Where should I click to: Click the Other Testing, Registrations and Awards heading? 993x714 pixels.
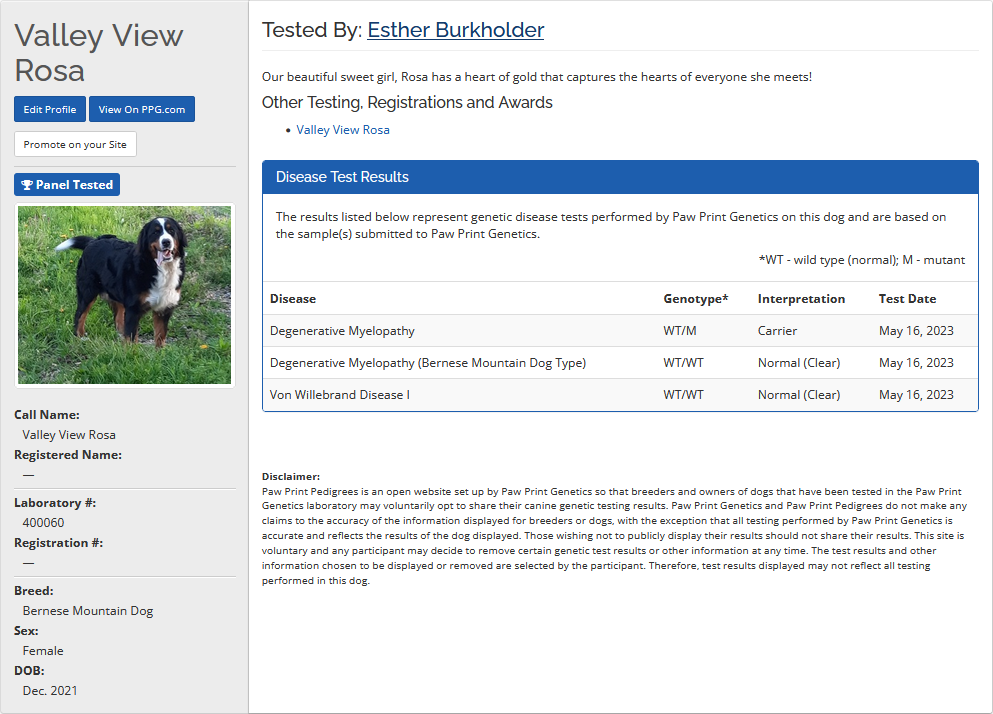tap(407, 102)
